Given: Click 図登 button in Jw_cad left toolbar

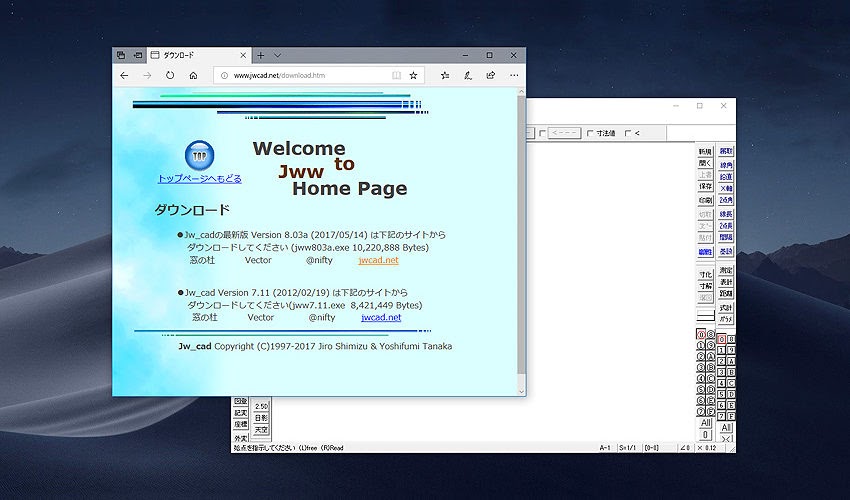Looking at the screenshot, I should 241,401.
